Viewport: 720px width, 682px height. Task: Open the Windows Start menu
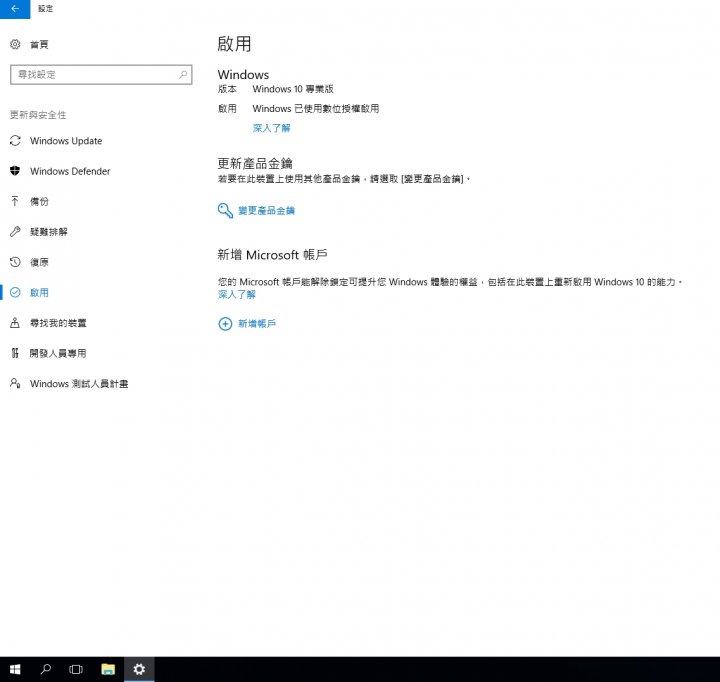(x=15, y=669)
